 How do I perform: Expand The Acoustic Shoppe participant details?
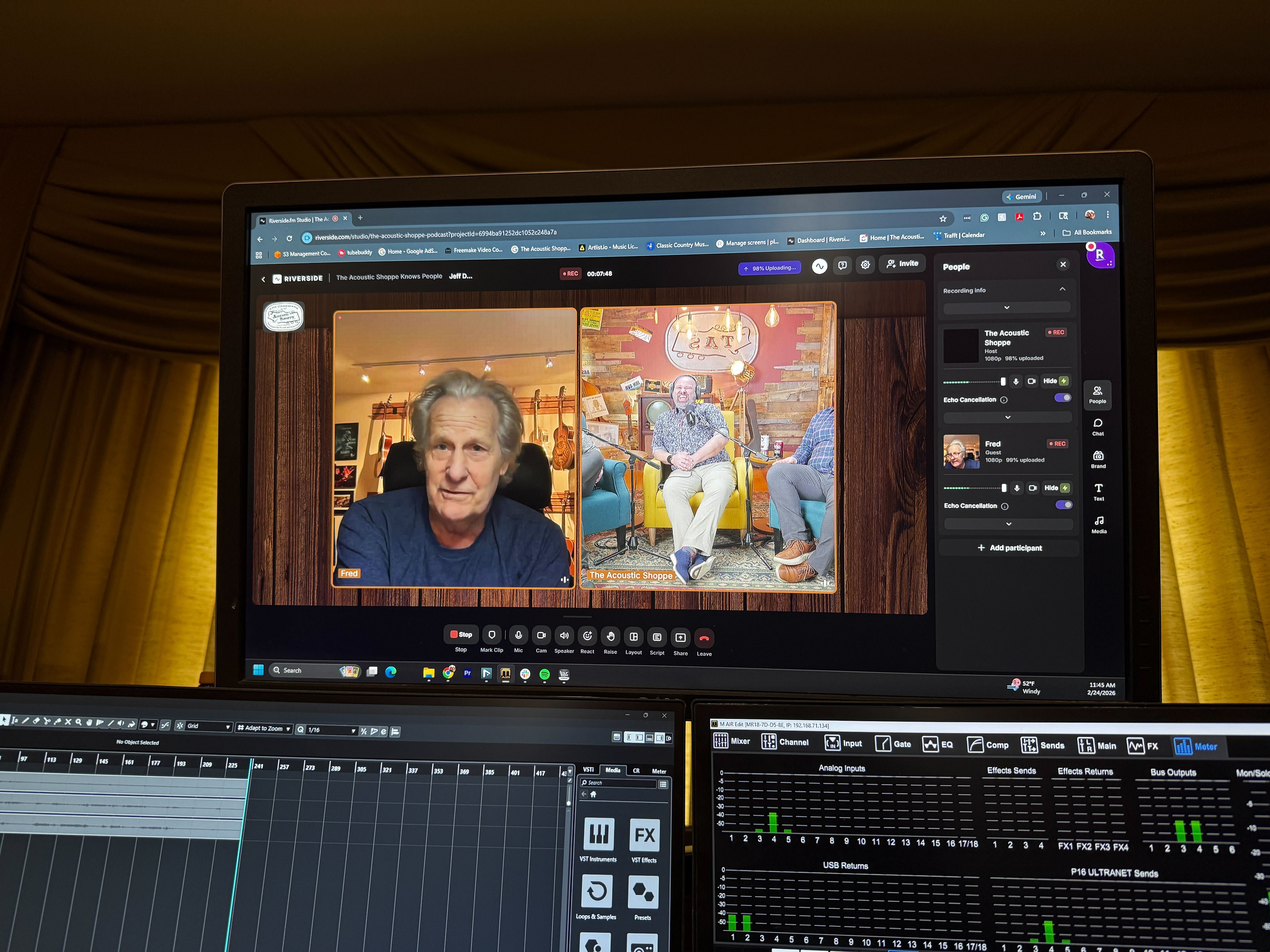[x=1008, y=417]
